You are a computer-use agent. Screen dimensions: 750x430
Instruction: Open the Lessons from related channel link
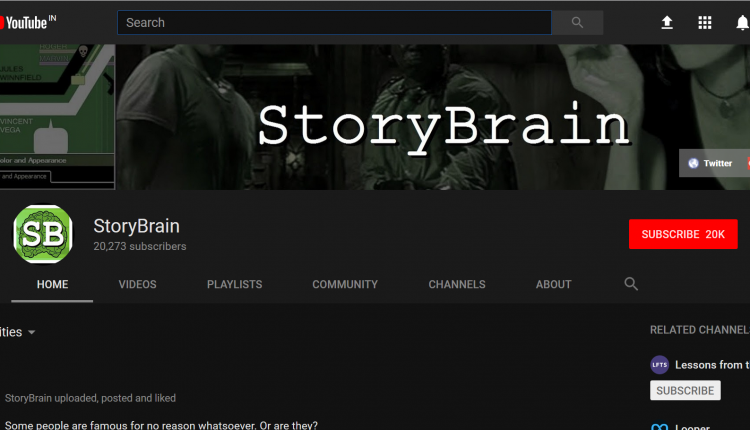712,365
